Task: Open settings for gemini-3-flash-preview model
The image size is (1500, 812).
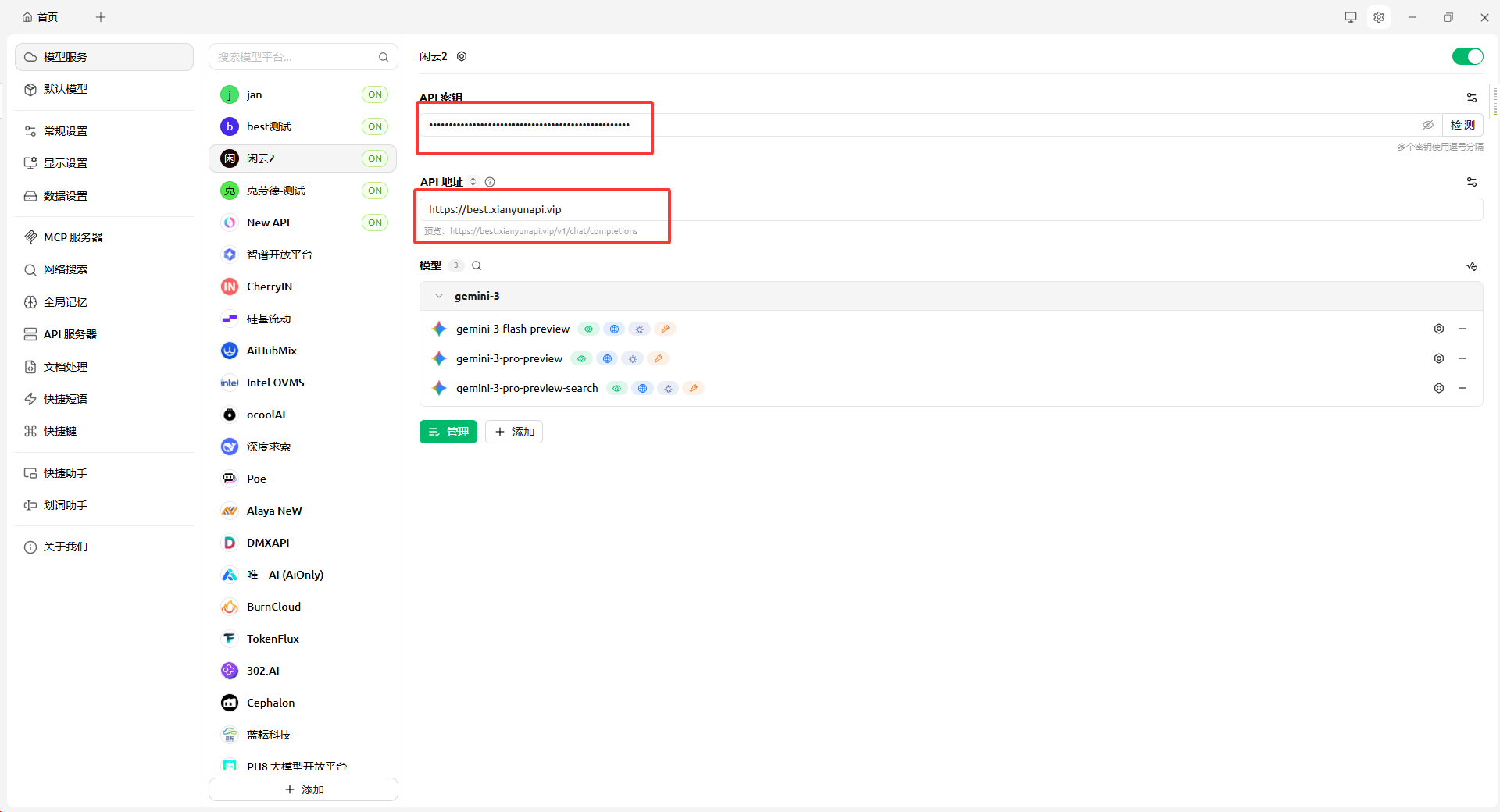Action: tap(1438, 329)
